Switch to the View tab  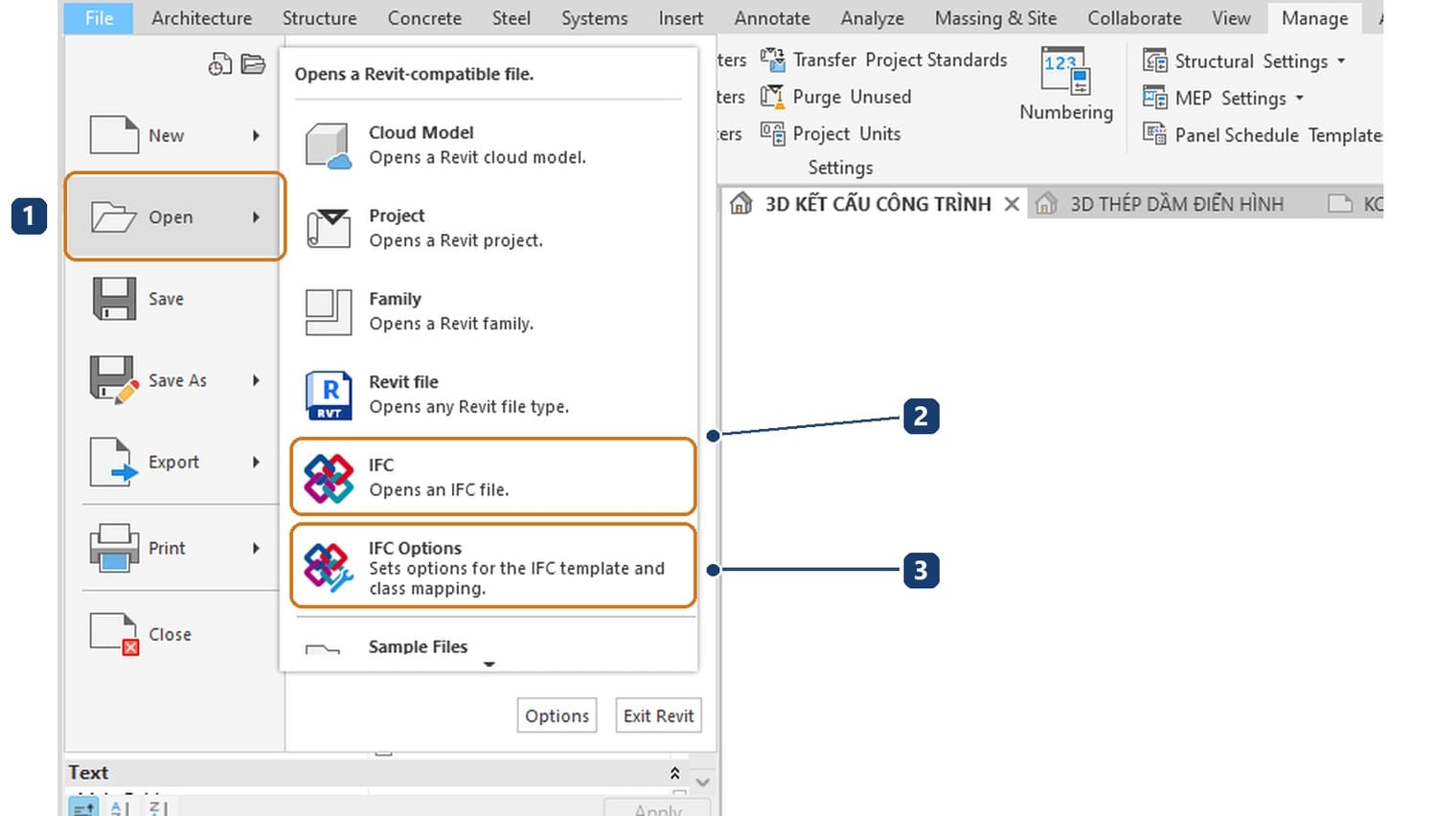[x=1231, y=18]
